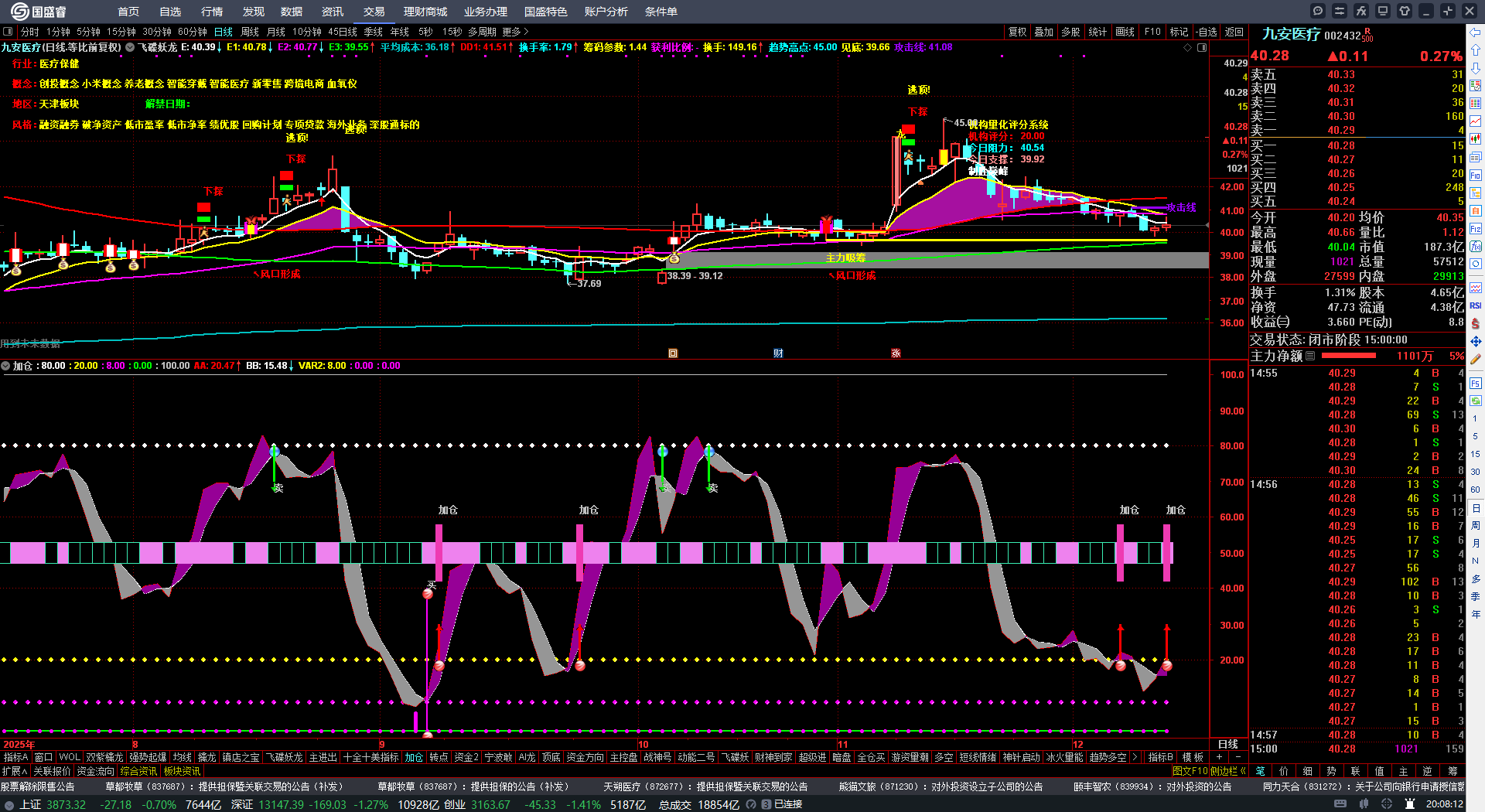Click the 叠加 overlay button
Viewport: 1485px width, 812px height.
pos(1044,32)
